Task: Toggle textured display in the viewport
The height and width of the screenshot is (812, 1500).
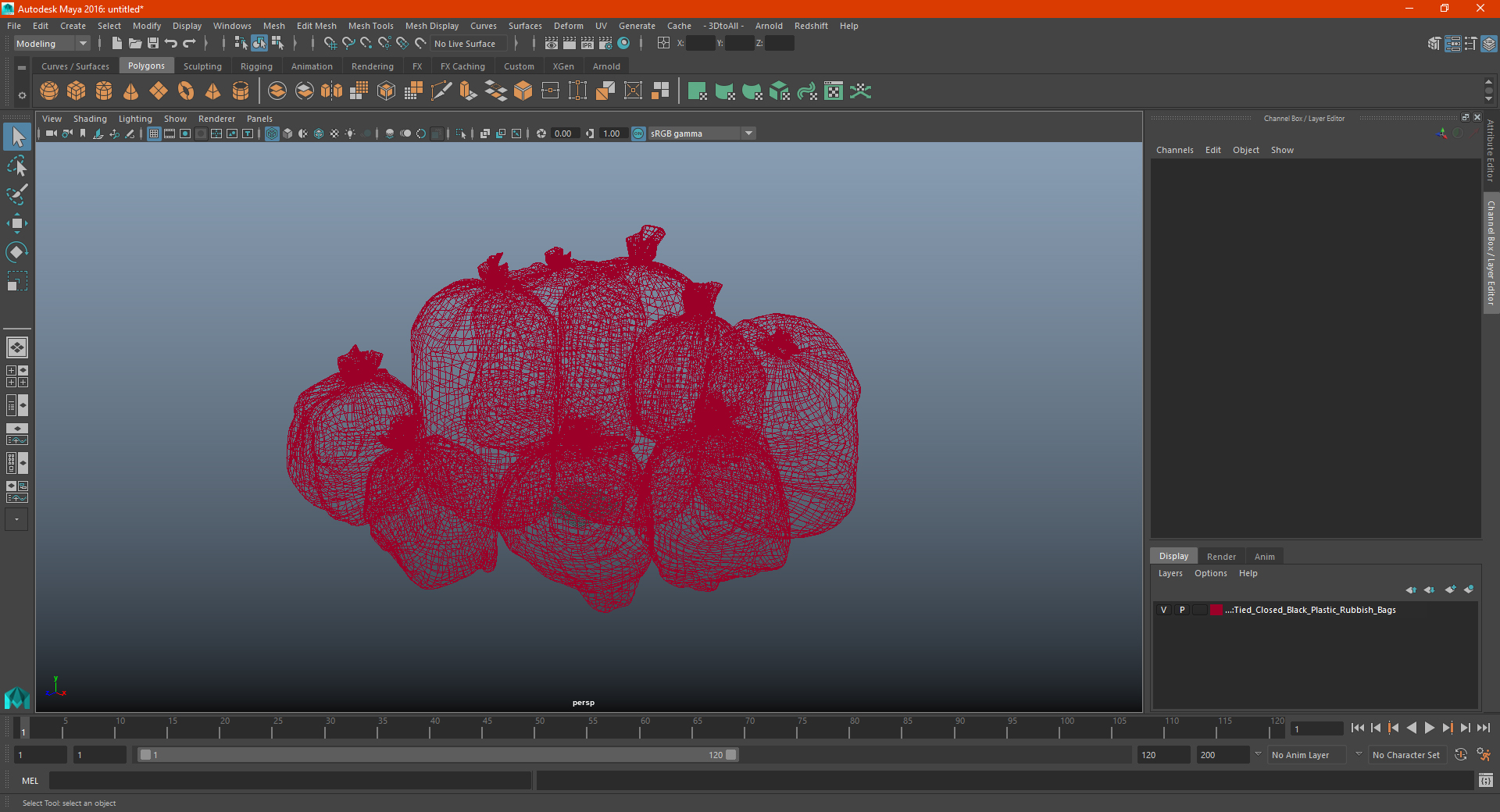Action: click(334, 134)
